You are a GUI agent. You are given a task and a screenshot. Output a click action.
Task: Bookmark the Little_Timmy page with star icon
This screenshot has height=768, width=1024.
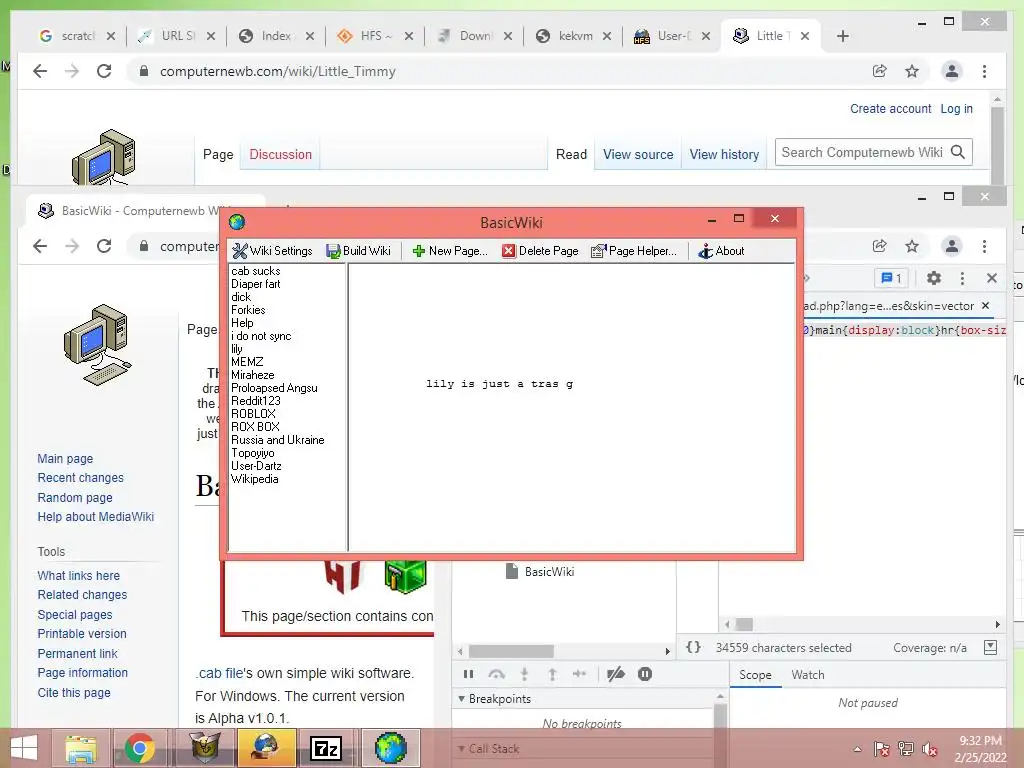click(x=912, y=71)
